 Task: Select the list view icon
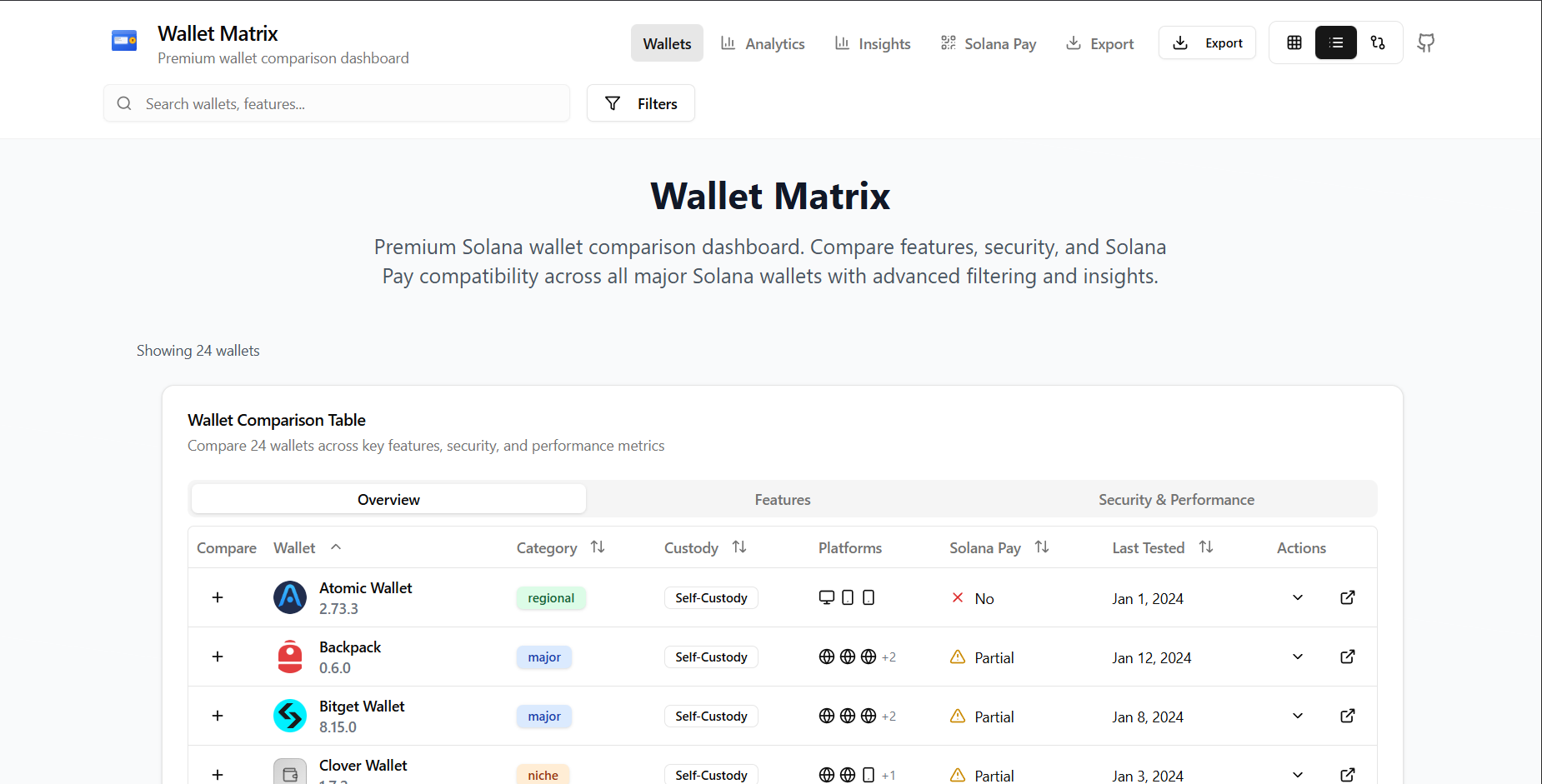pyautogui.click(x=1335, y=42)
